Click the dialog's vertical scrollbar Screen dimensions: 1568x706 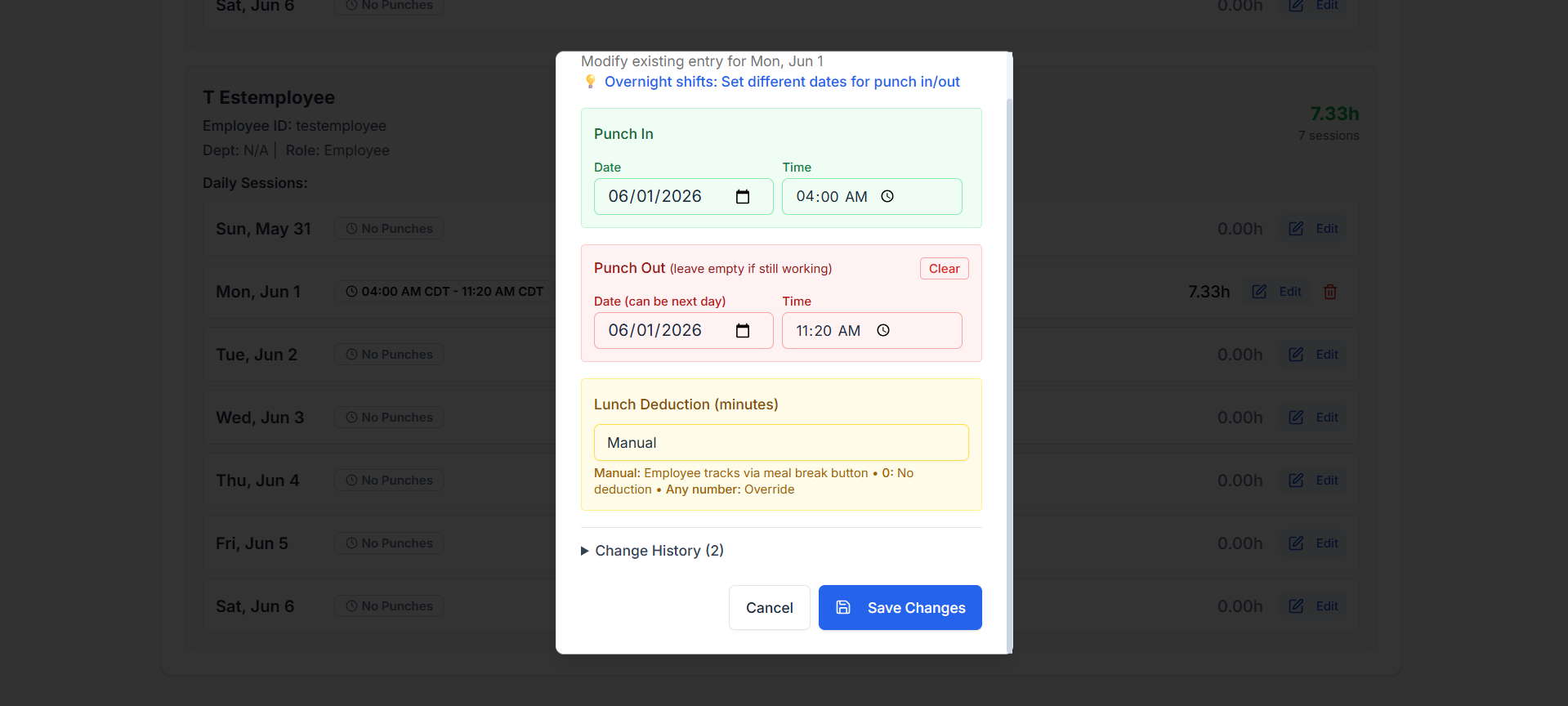(1009, 374)
